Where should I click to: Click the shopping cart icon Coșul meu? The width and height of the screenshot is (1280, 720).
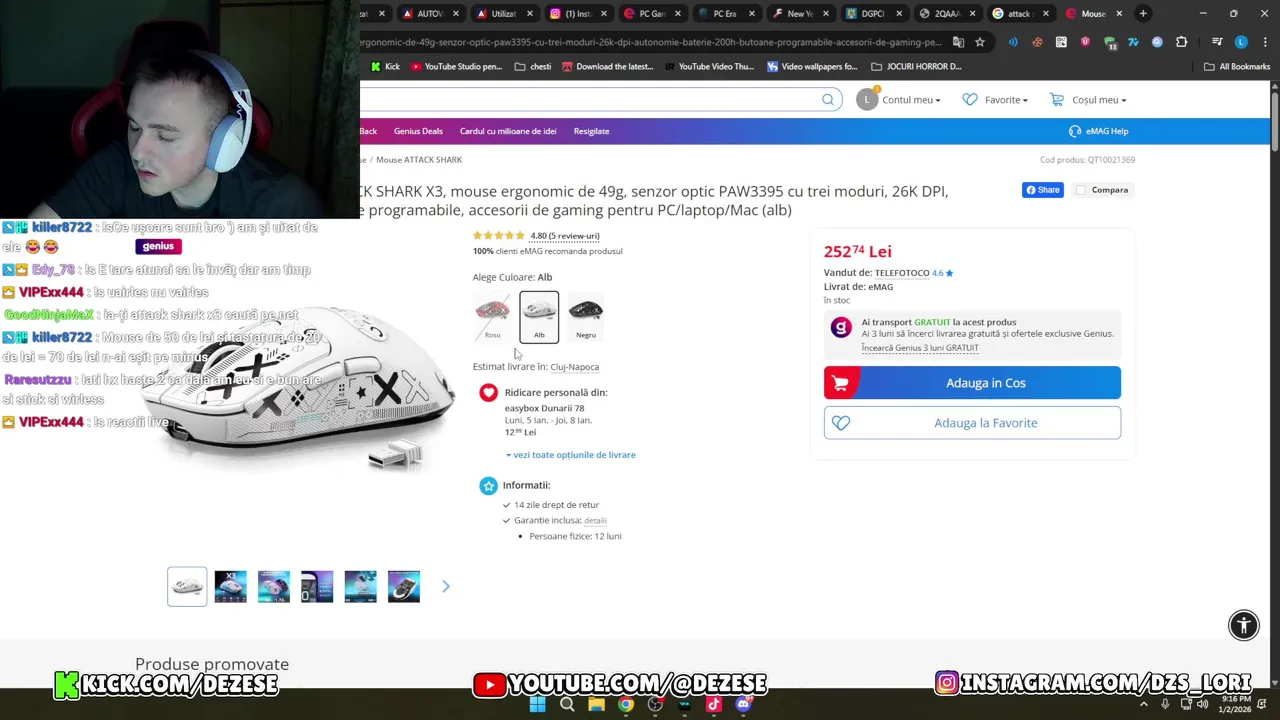pos(1057,99)
